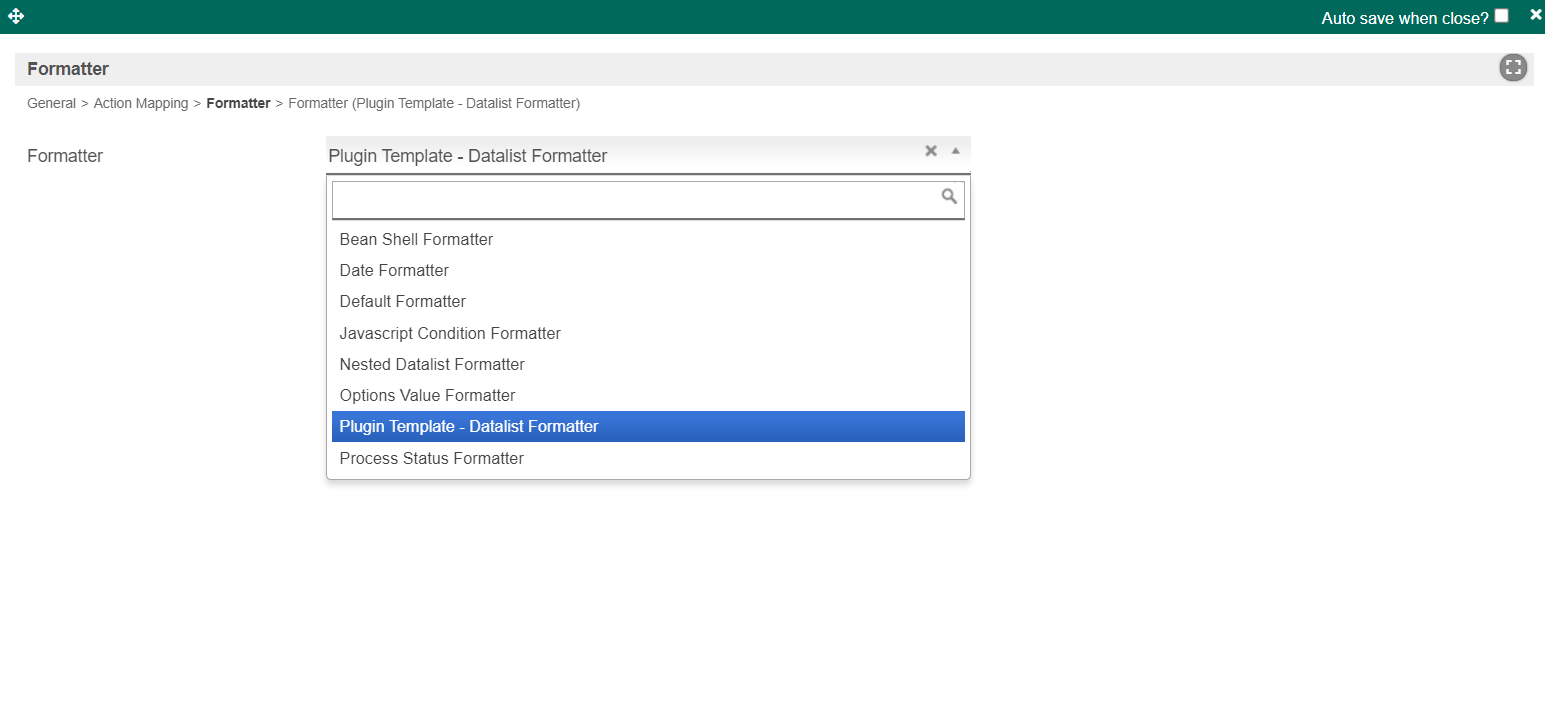Collapse the Formatter dropdown using its arrow
Screen dimensions: 1545x714
tap(955, 151)
